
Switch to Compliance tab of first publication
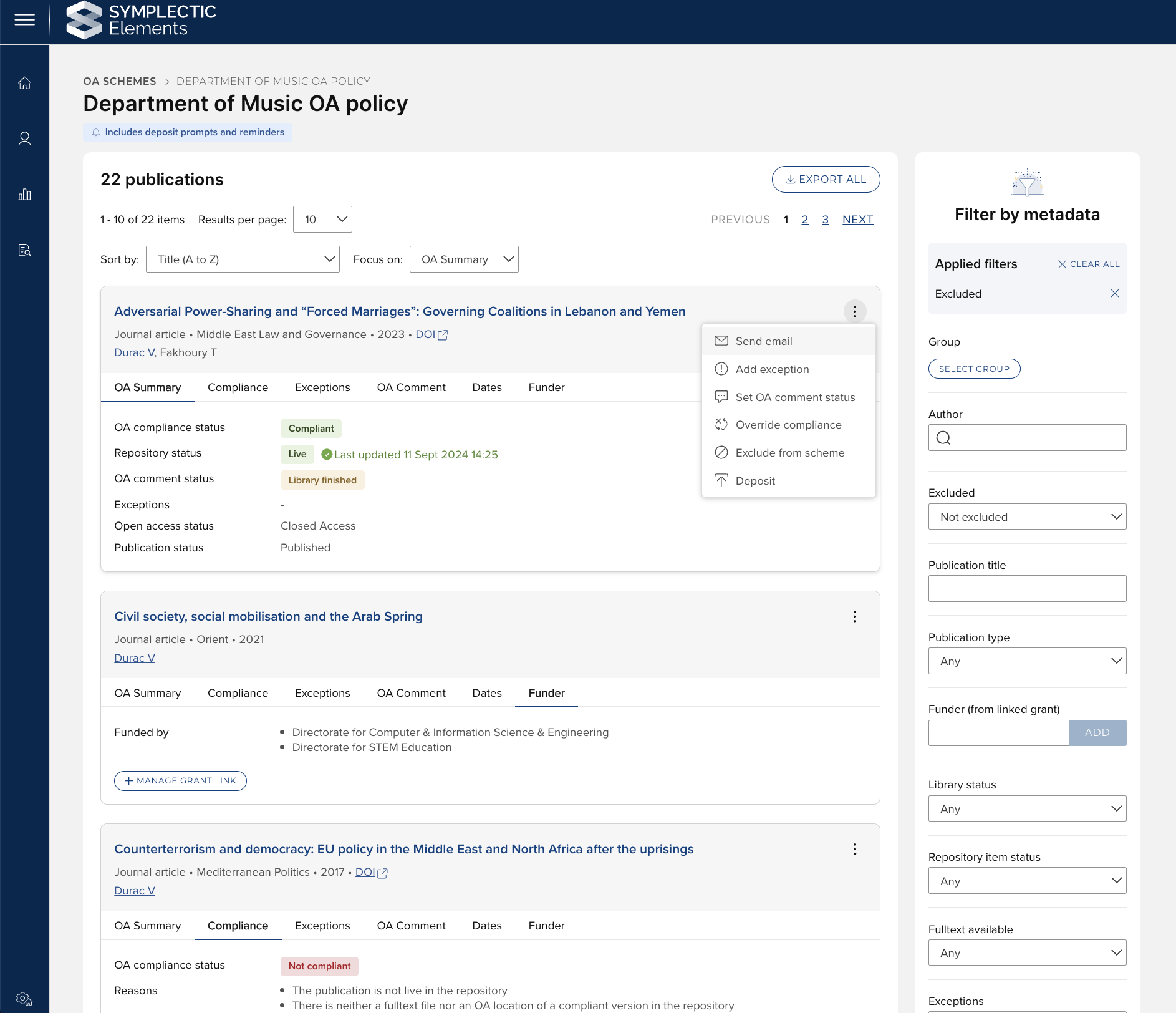238,387
